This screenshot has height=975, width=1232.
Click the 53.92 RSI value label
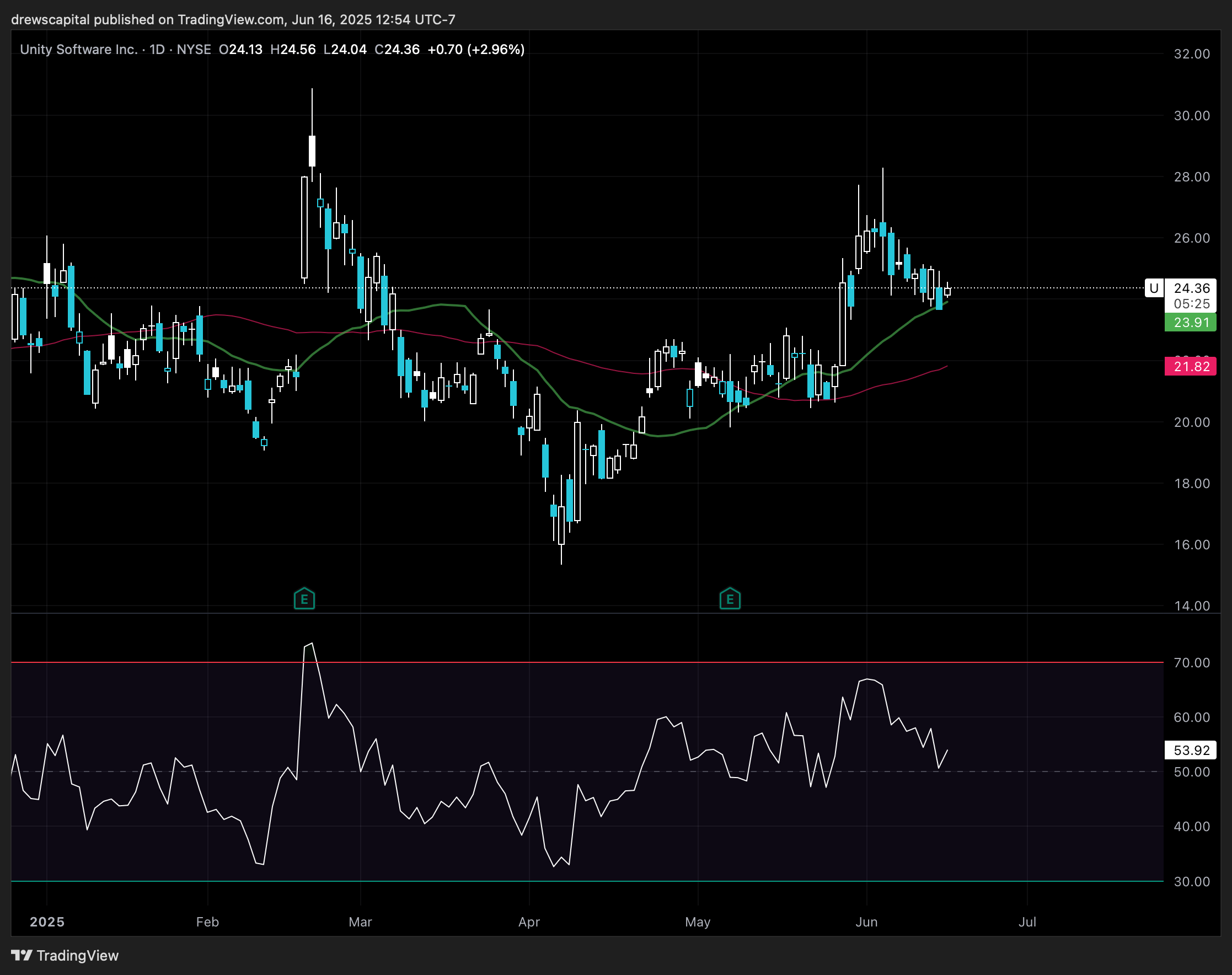click(1190, 750)
